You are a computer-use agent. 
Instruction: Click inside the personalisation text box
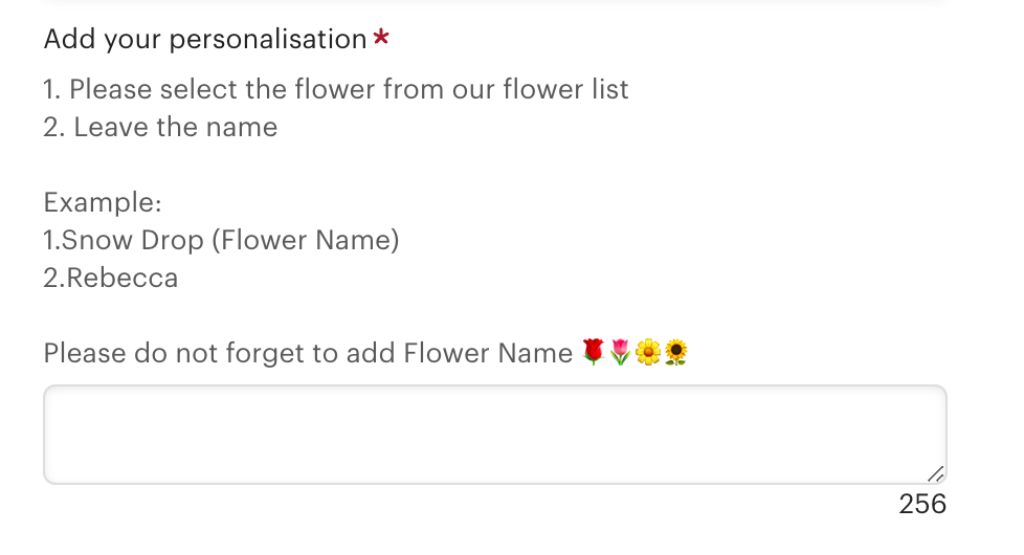point(494,434)
